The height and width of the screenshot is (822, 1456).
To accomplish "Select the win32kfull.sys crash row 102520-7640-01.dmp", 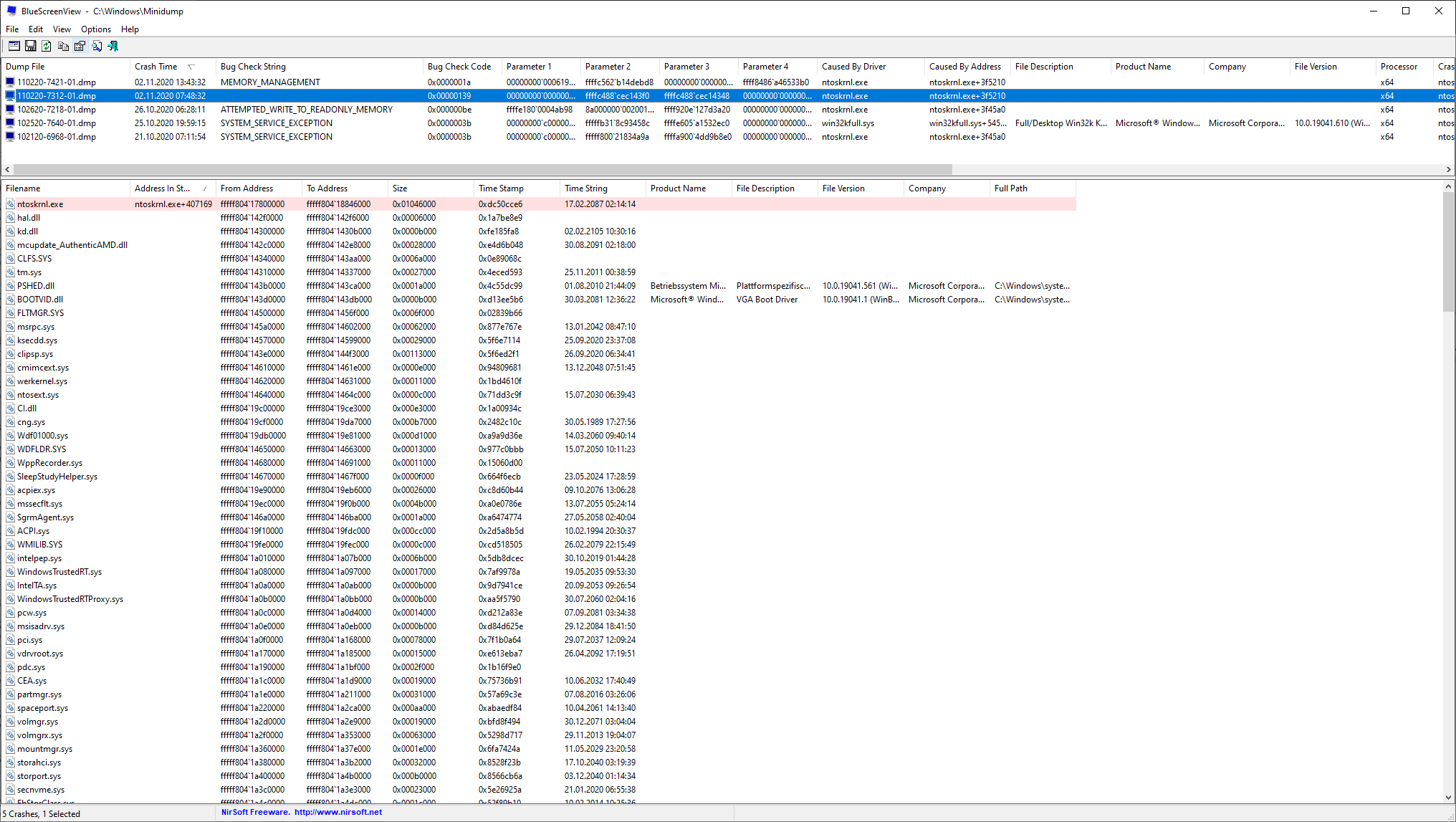I will [56, 123].
